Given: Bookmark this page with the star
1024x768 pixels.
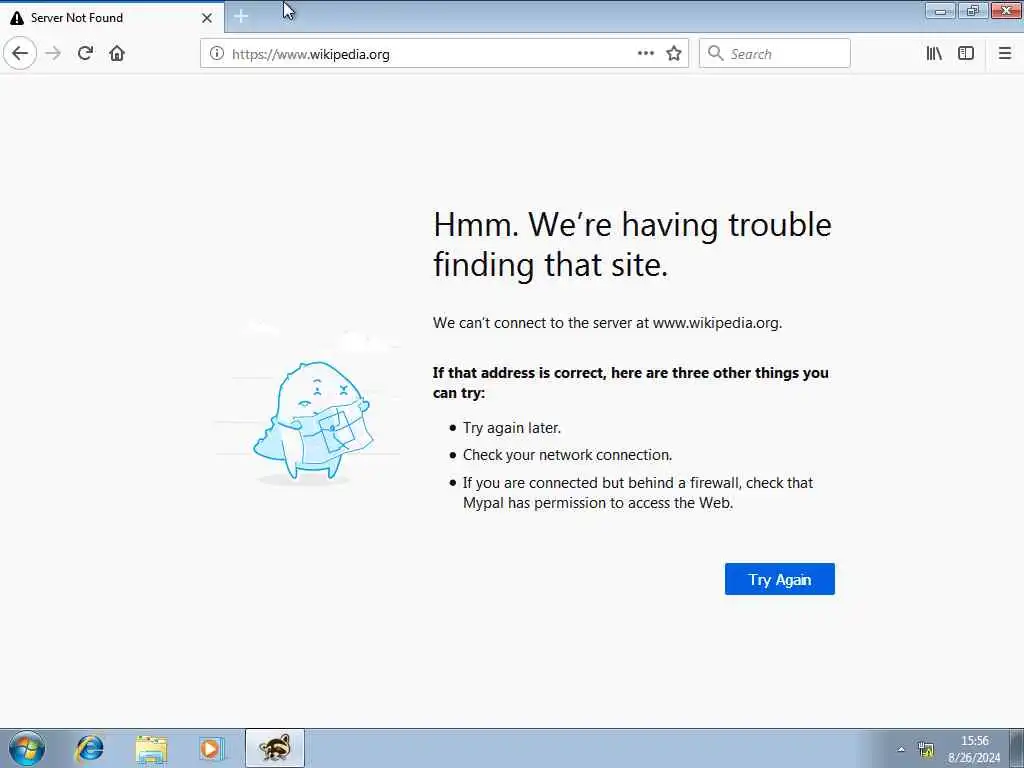Looking at the screenshot, I should point(674,54).
